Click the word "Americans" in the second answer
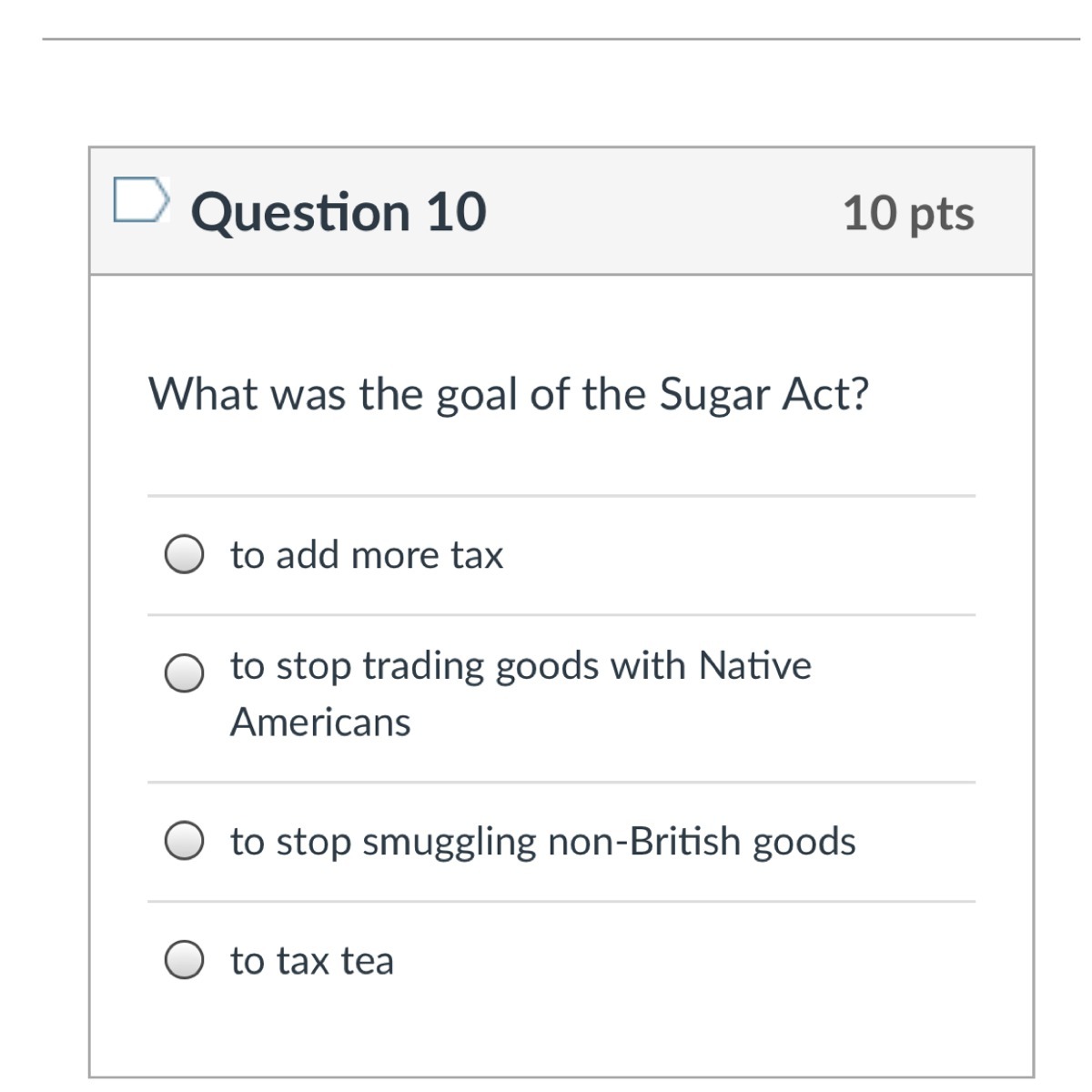 [320, 723]
